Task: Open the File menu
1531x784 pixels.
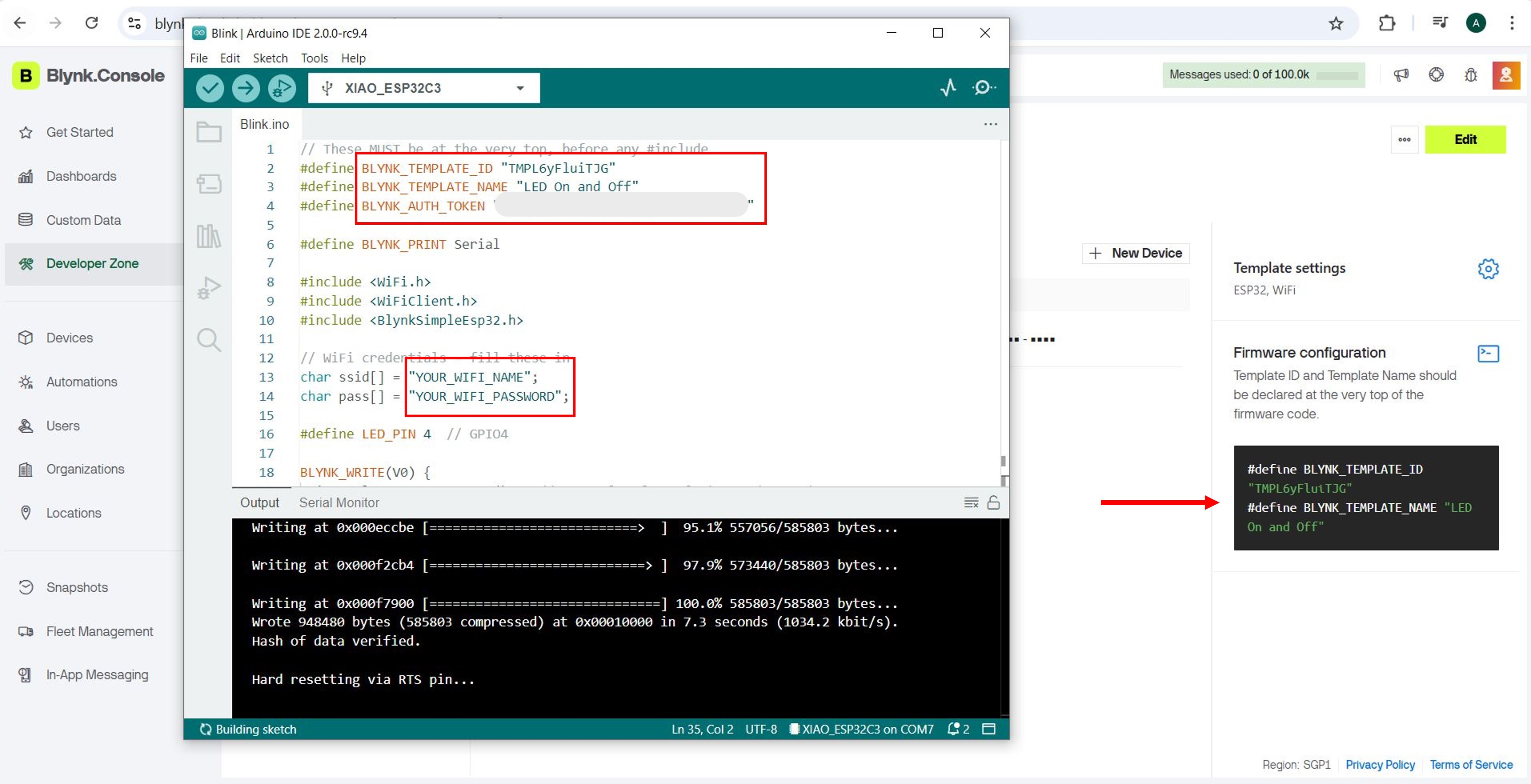Action: [198, 58]
